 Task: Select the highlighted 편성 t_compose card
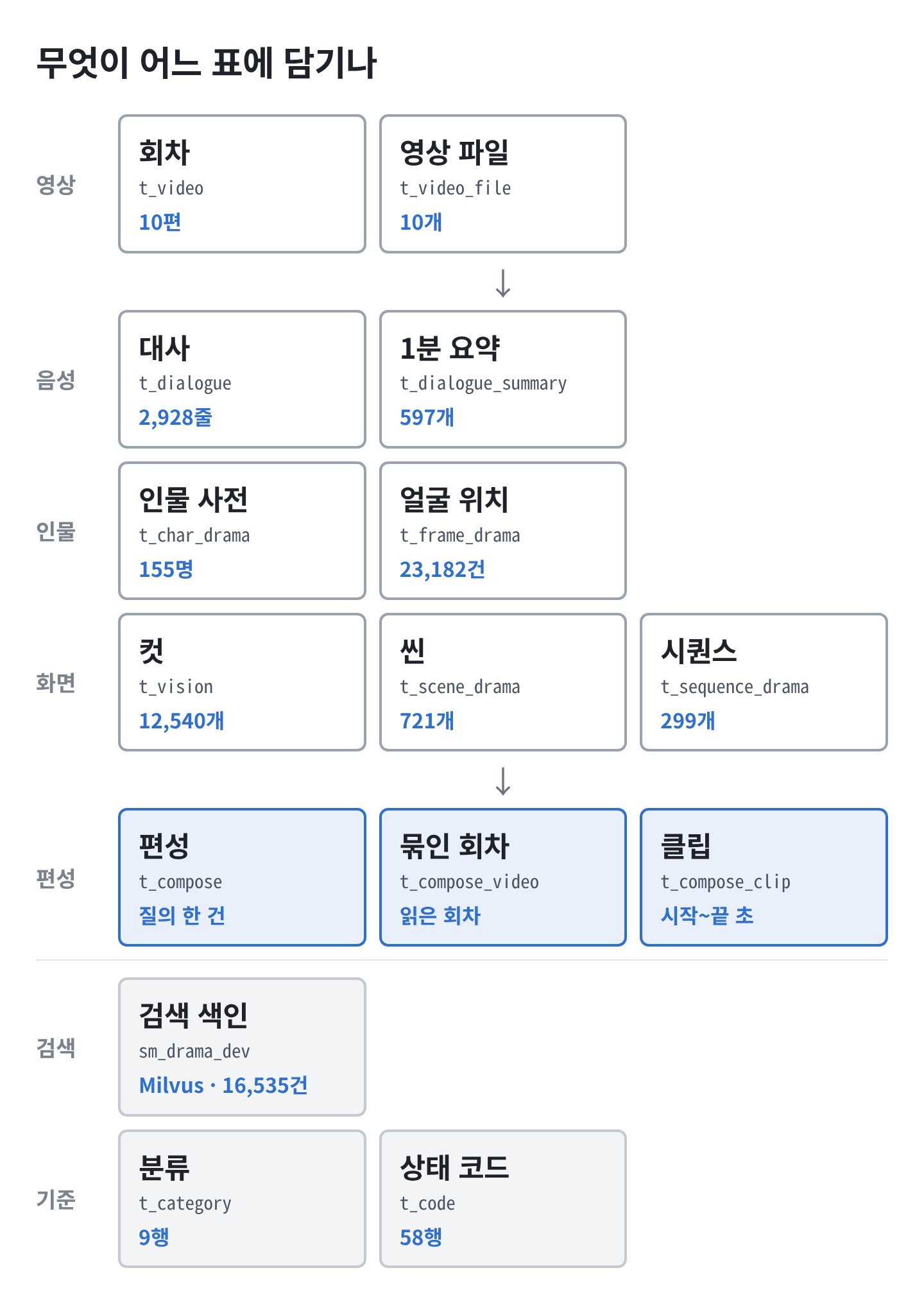[x=242, y=877]
